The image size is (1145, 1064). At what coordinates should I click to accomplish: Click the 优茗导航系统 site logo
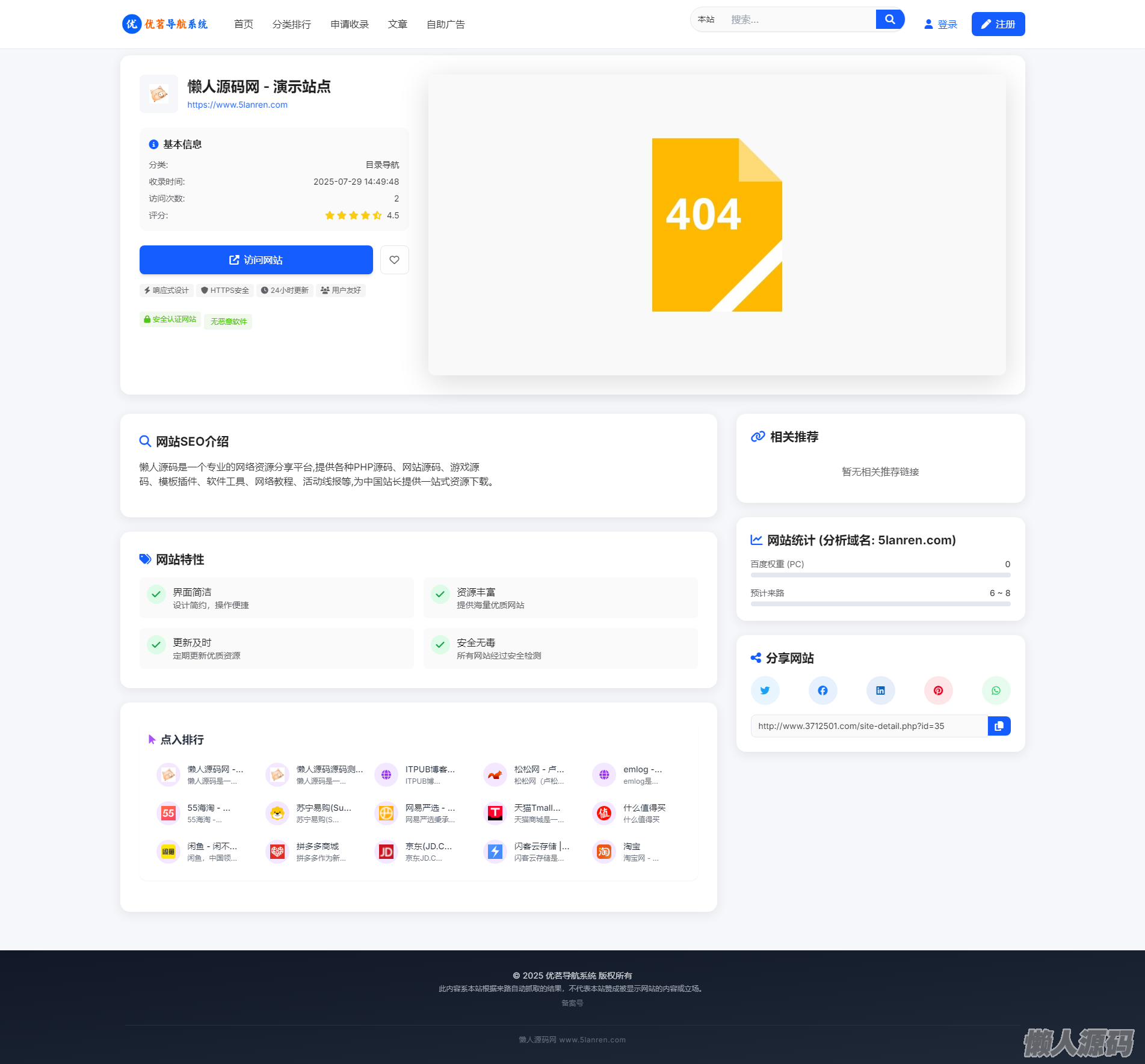[165, 24]
